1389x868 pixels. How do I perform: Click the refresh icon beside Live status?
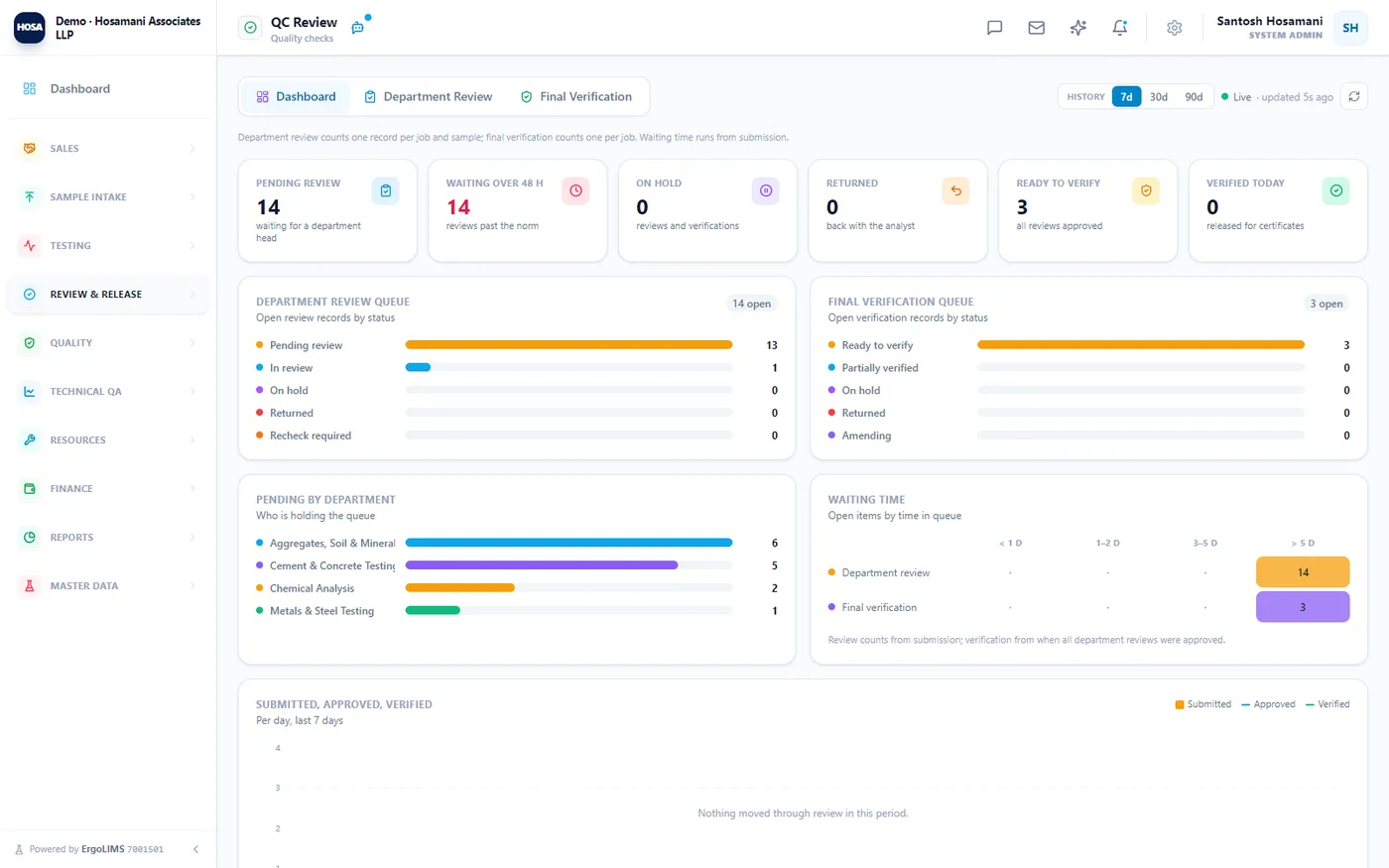tap(1354, 96)
